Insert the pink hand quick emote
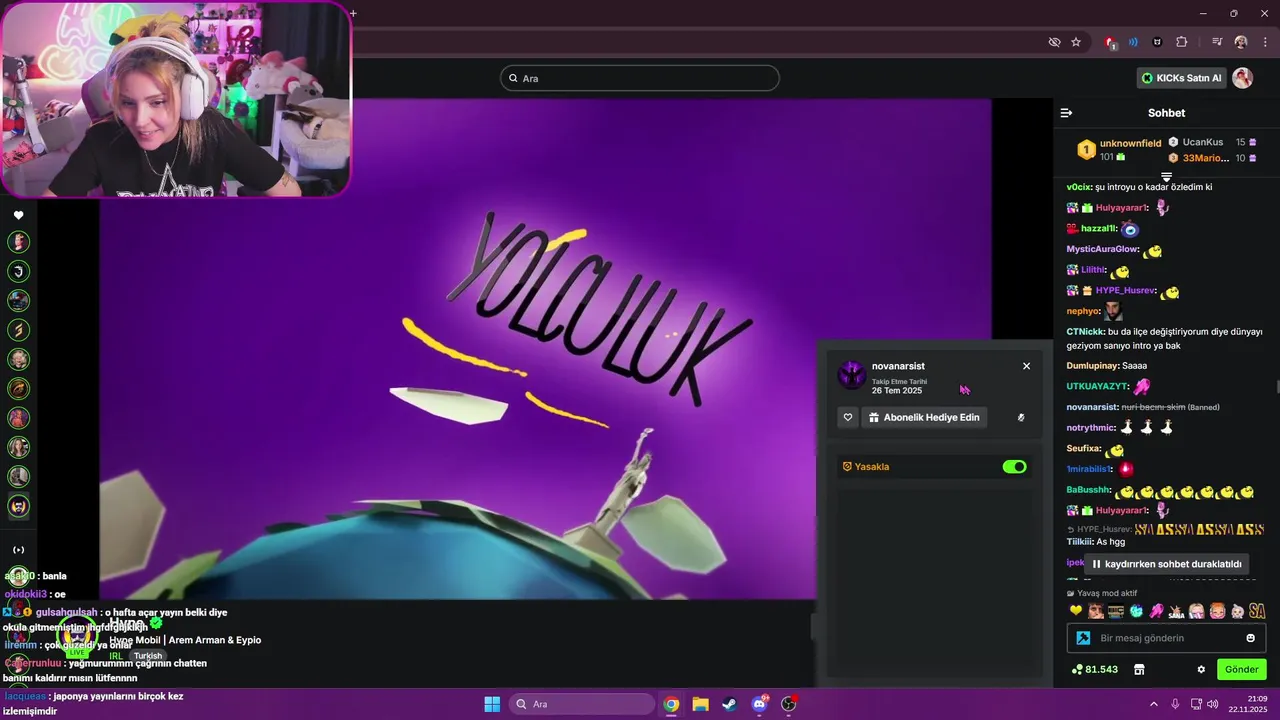1280x720 pixels. point(1157,611)
